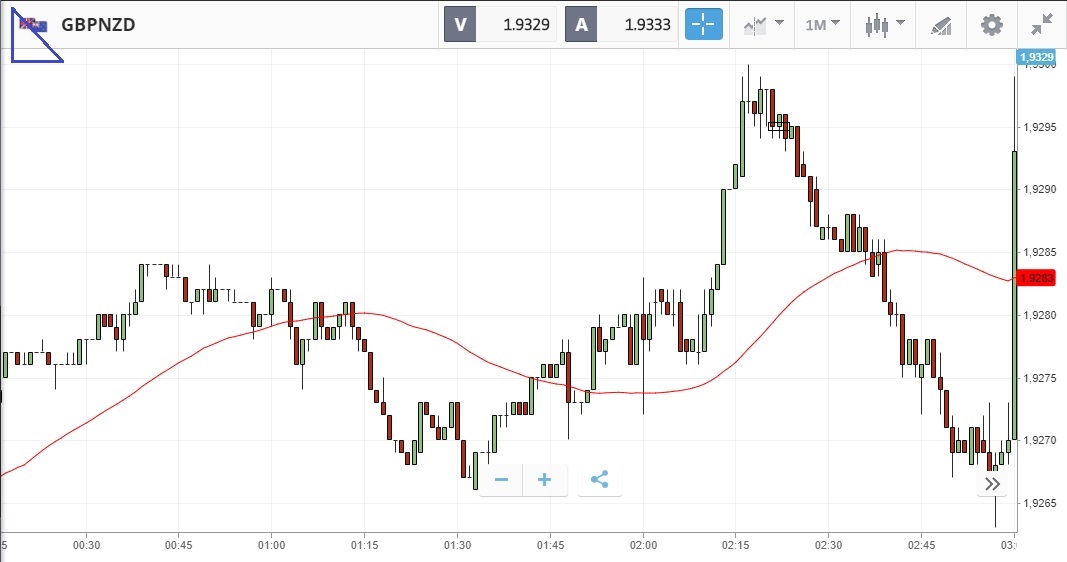Click the collapse chart arrows icon
The height and width of the screenshot is (562, 1067).
click(1041, 25)
